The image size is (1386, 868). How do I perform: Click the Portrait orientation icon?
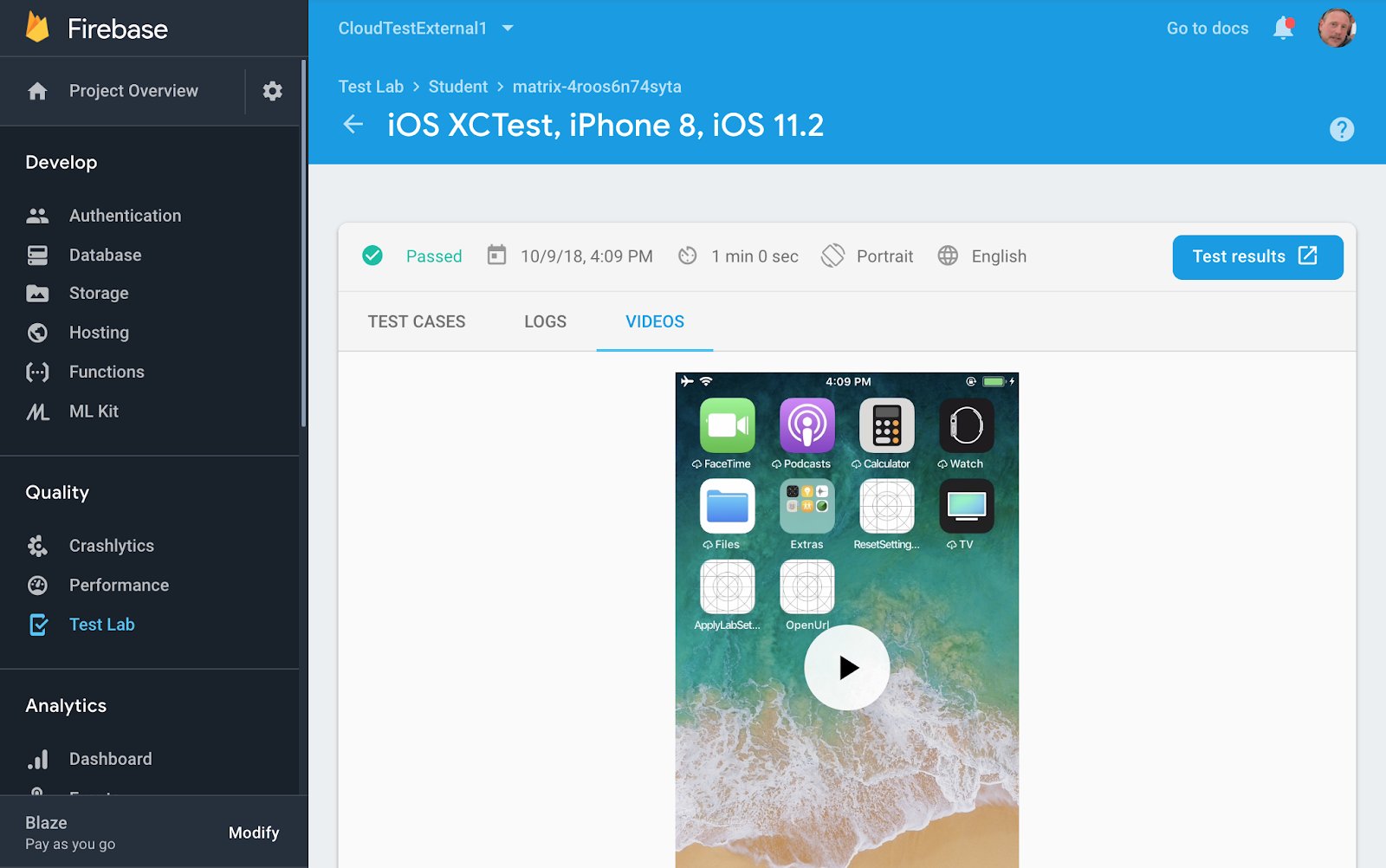pos(832,256)
